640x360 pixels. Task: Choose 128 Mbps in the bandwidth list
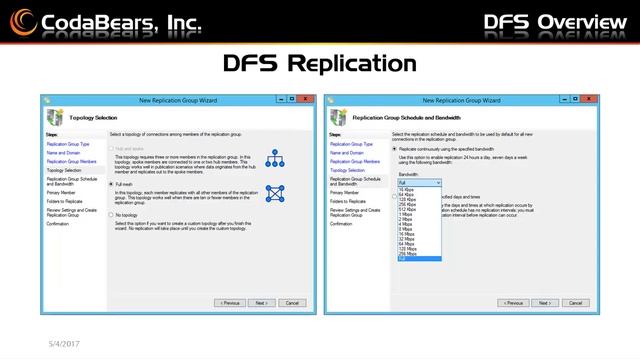pyautogui.click(x=419, y=249)
